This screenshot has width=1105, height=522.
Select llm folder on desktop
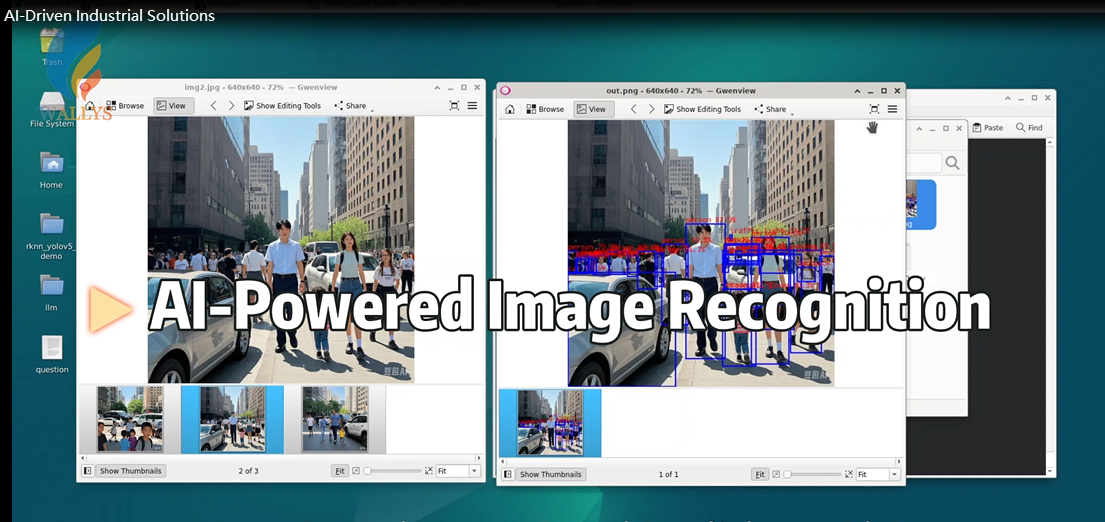click(x=51, y=293)
